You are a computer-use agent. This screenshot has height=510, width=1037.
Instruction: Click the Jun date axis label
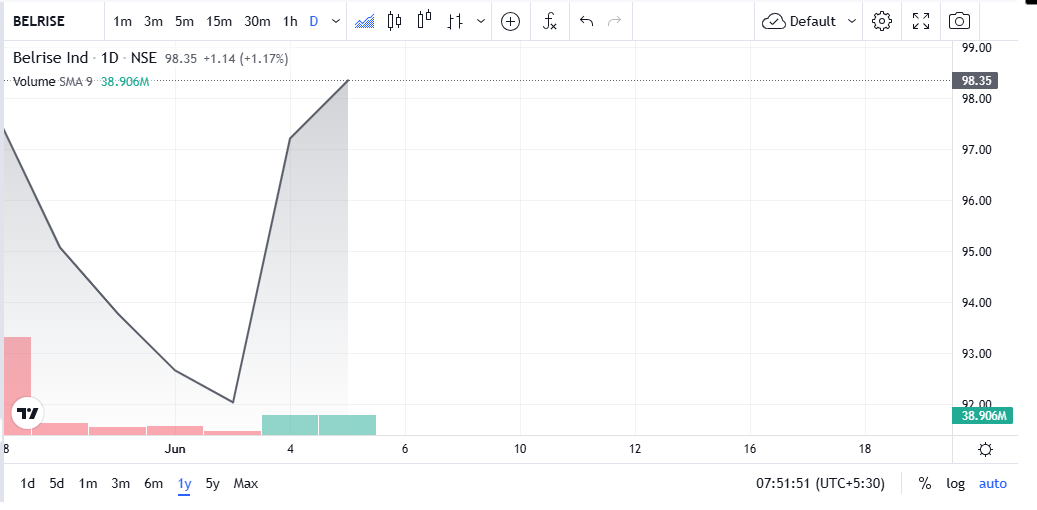point(175,449)
